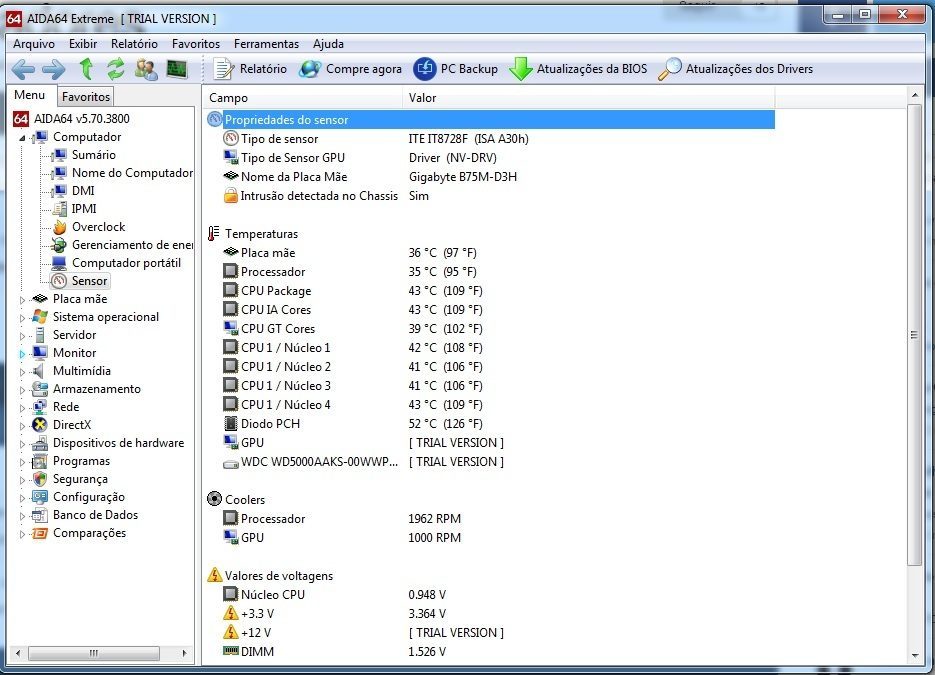Go up one level with green arrow
Image resolution: width=935 pixels, height=675 pixels.
(x=86, y=69)
